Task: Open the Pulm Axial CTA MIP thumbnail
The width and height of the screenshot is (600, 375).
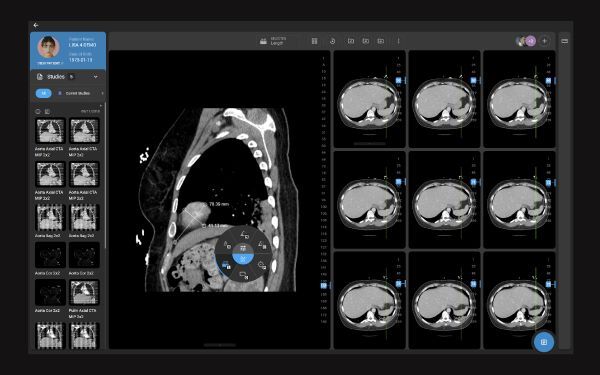Action: [x=84, y=293]
